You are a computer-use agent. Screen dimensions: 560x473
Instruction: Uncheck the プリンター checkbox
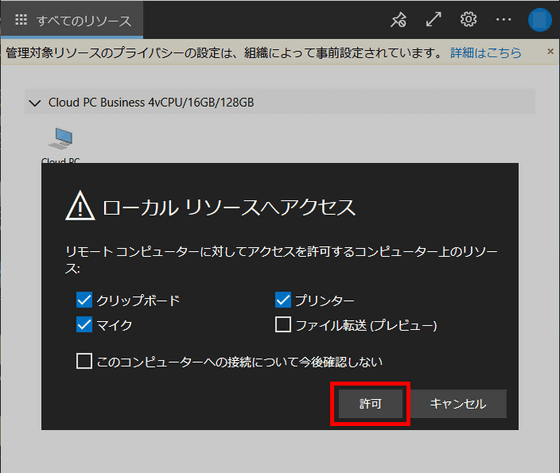click(x=283, y=300)
